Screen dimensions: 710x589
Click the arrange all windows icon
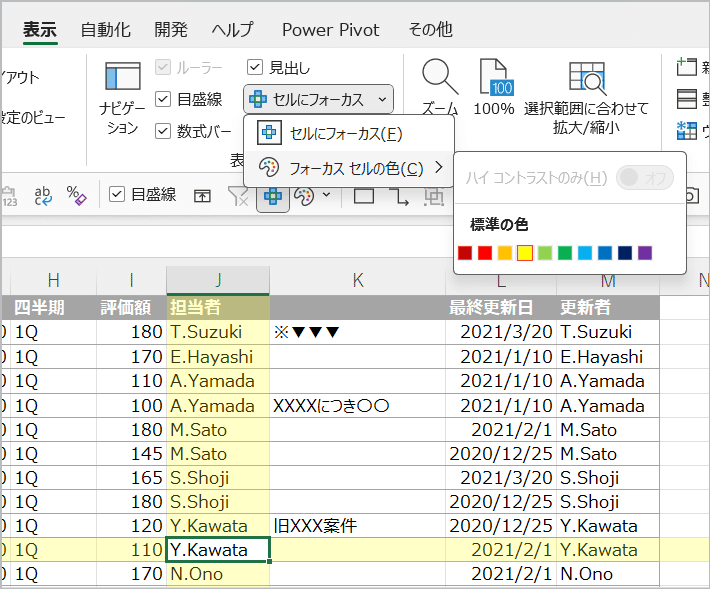pyautogui.click(x=686, y=99)
